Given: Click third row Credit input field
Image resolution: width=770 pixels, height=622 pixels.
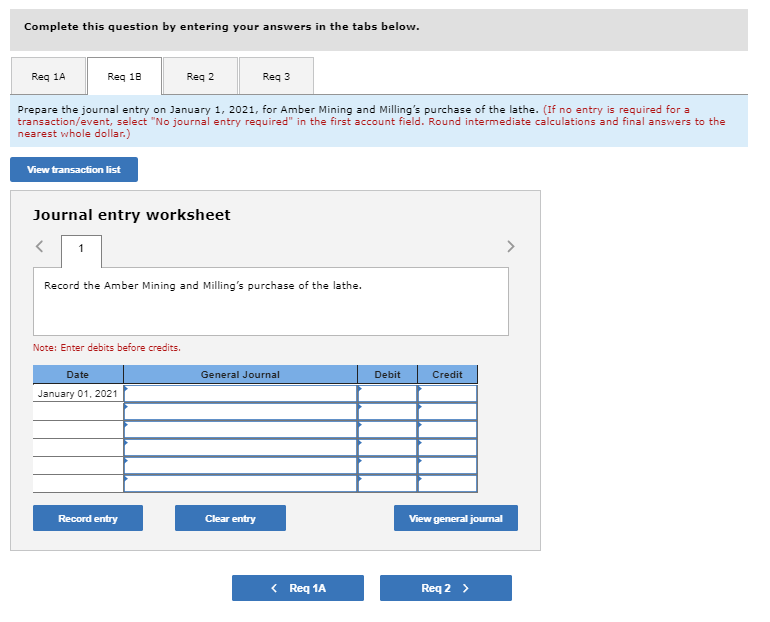Looking at the screenshot, I should tap(447, 430).
